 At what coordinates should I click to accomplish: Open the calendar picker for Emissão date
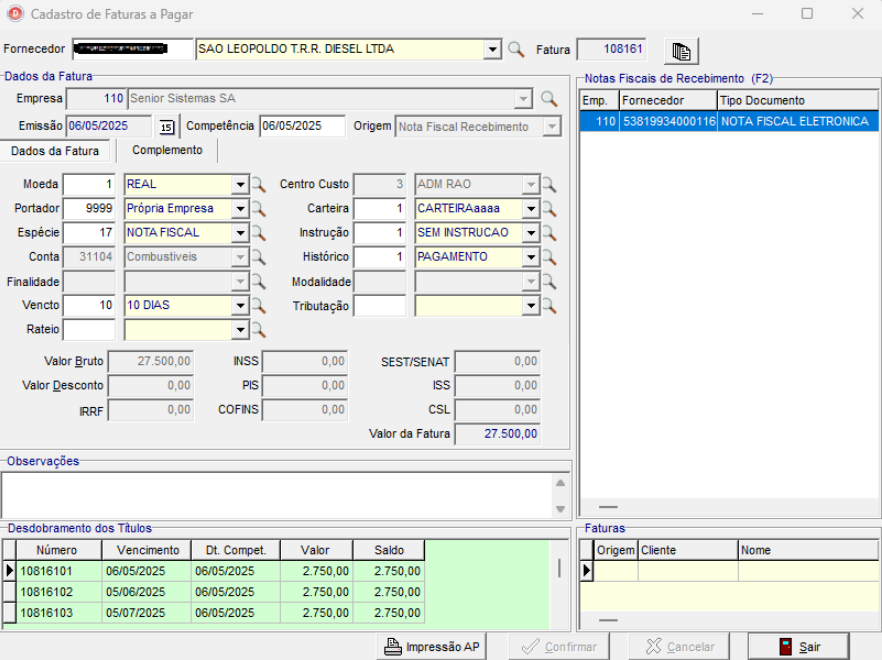pos(166,127)
